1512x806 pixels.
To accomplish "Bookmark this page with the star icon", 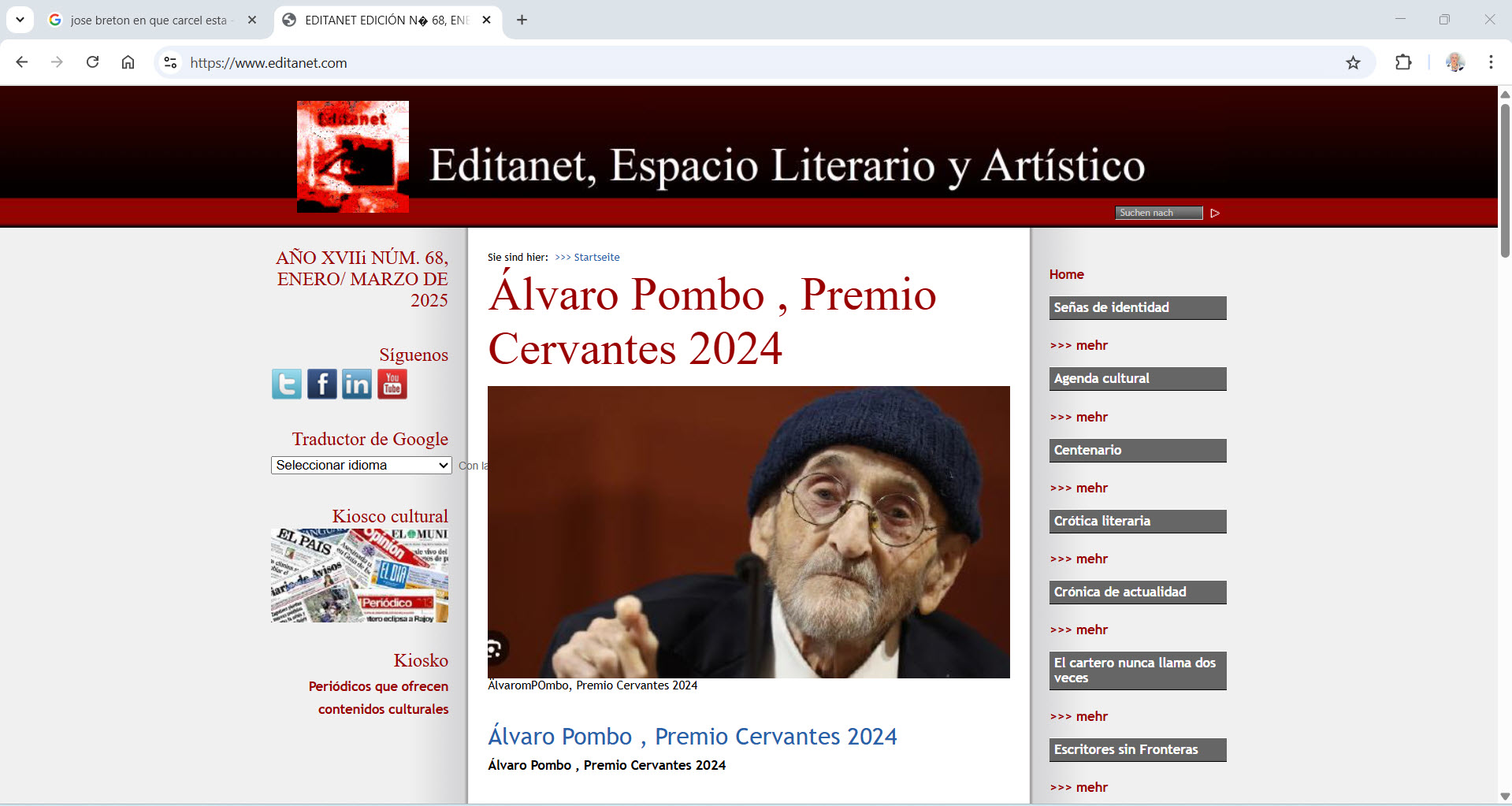I will click(x=1353, y=63).
